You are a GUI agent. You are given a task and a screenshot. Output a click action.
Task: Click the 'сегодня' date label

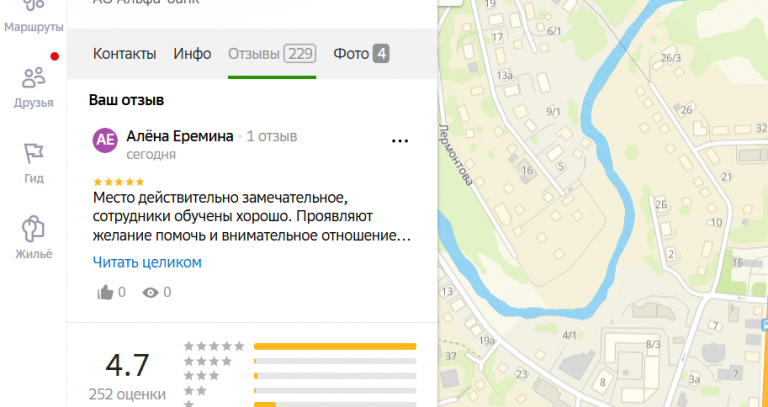(151, 155)
